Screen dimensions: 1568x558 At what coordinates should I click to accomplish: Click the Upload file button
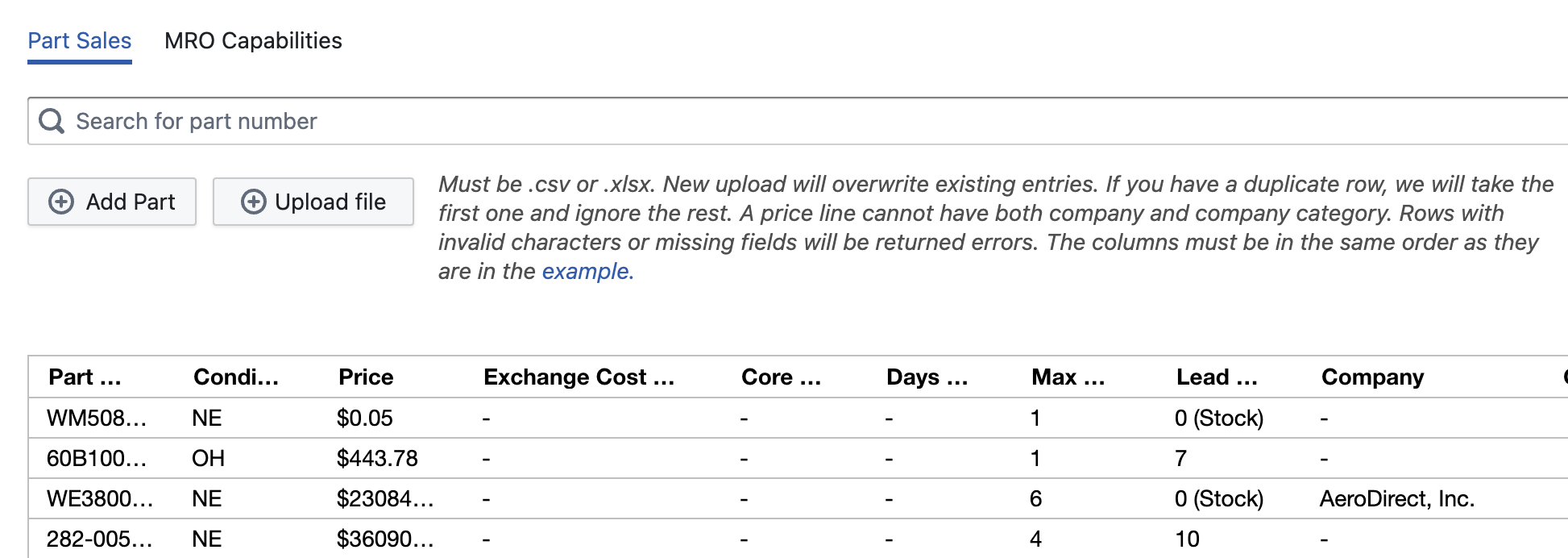click(x=313, y=202)
